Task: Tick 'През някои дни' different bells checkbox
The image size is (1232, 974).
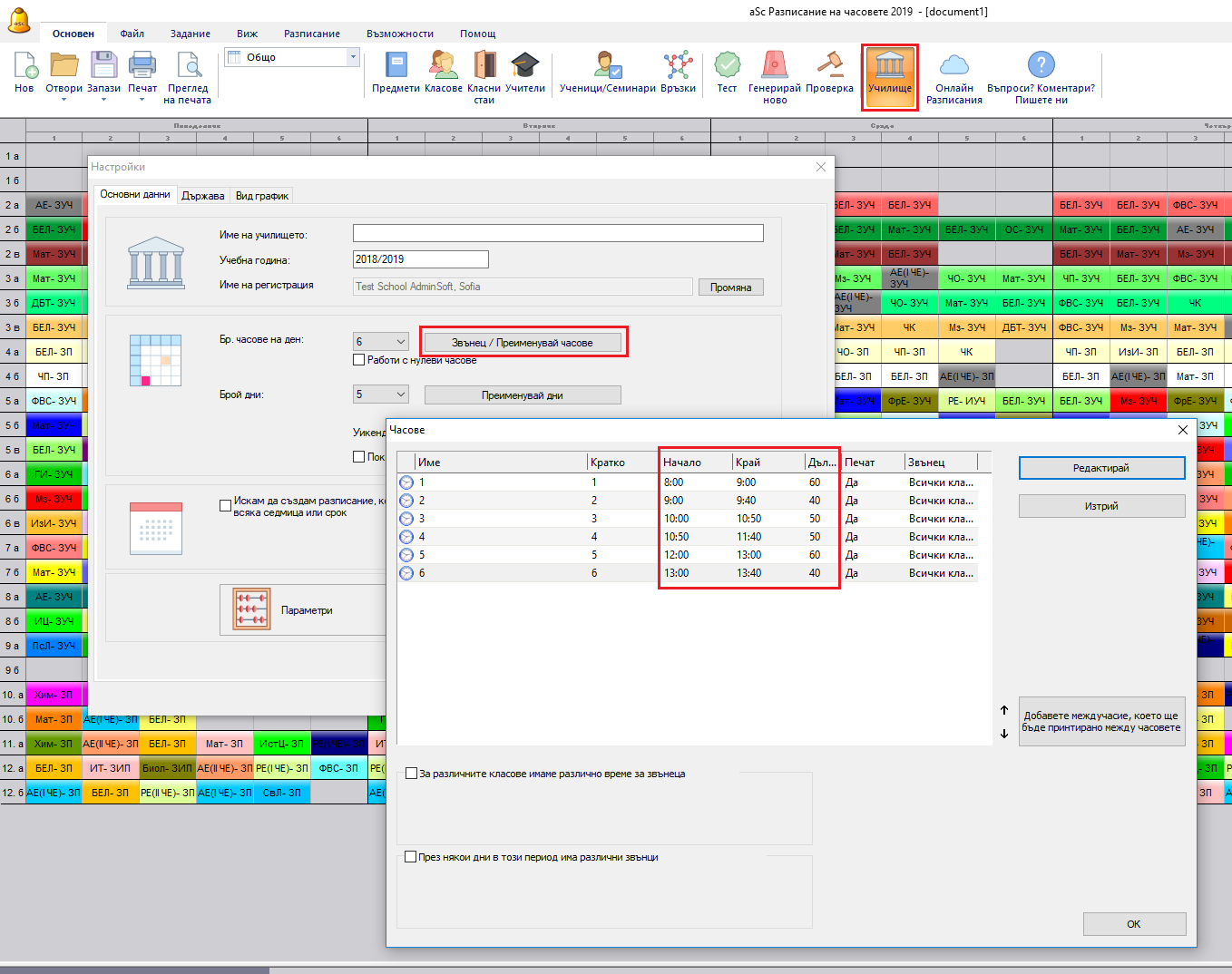Action: pyautogui.click(x=411, y=857)
